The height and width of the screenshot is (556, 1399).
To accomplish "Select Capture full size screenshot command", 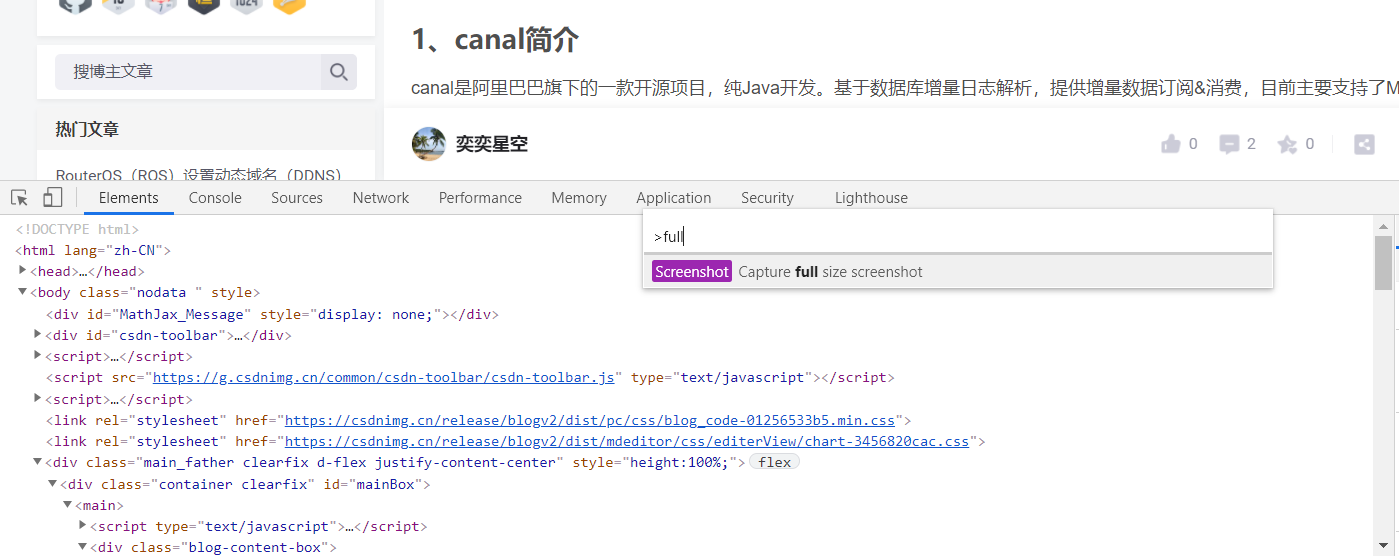I will click(x=958, y=272).
